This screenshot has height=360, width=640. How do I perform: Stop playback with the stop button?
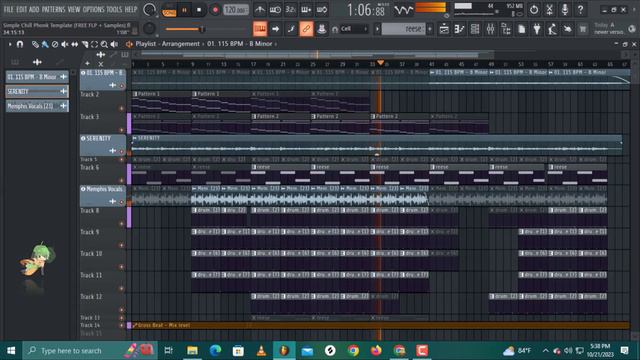(199, 10)
